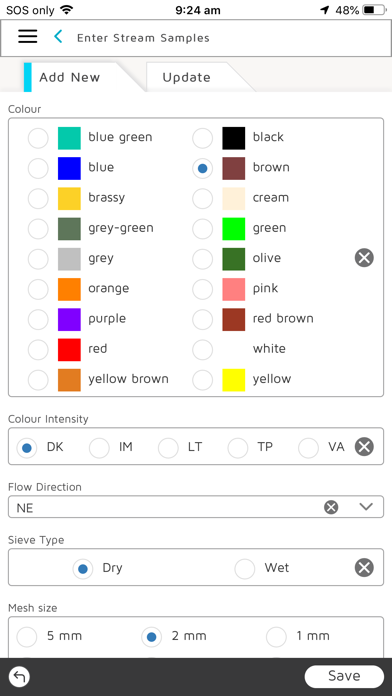Clear the Flow Direction value
The width and height of the screenshot is (392, 696).
click(x=331, y=507)
